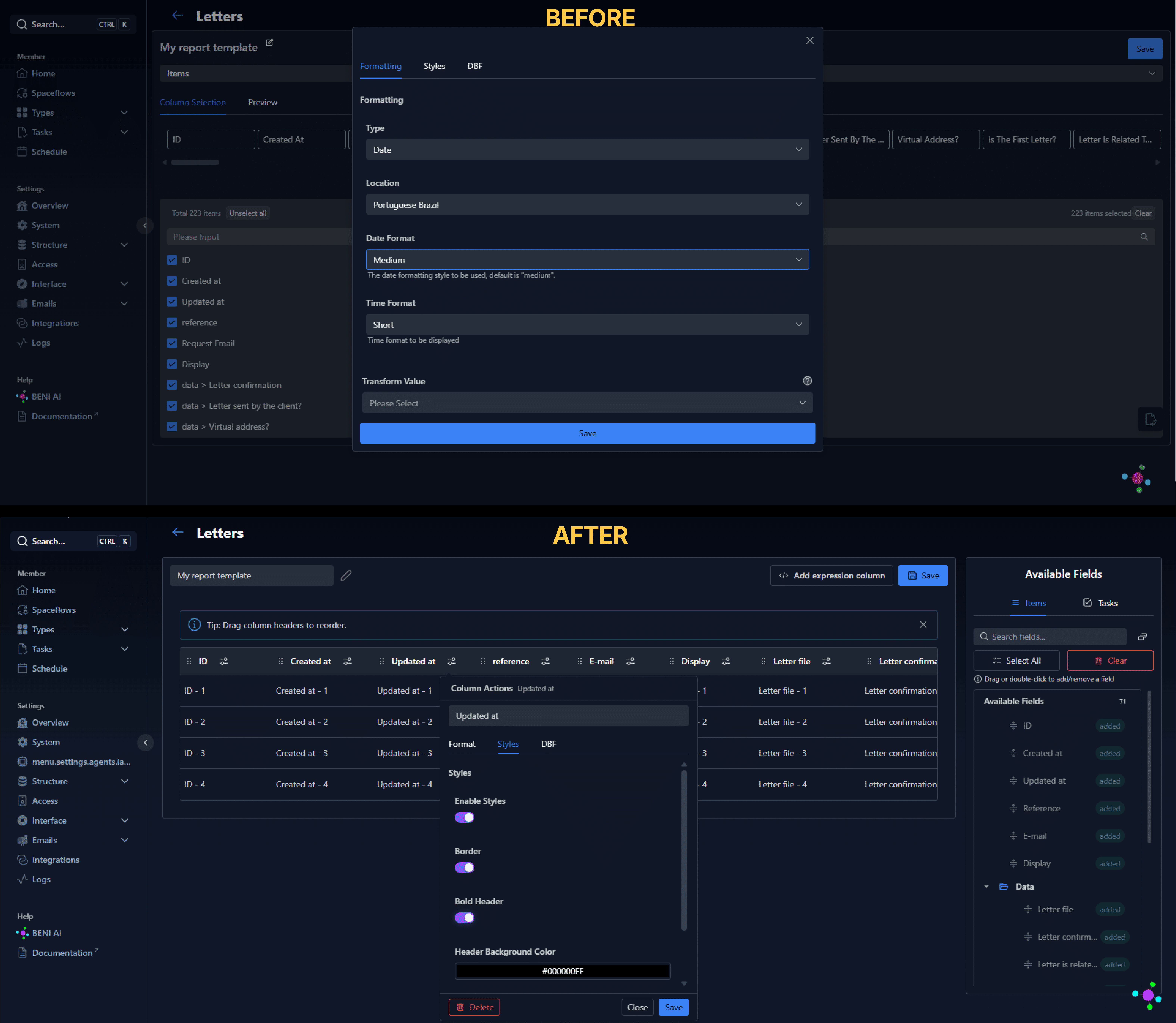Close the Formatting modal dialog
This screenshot has height=1023, width=1176.
coord(809,40)
